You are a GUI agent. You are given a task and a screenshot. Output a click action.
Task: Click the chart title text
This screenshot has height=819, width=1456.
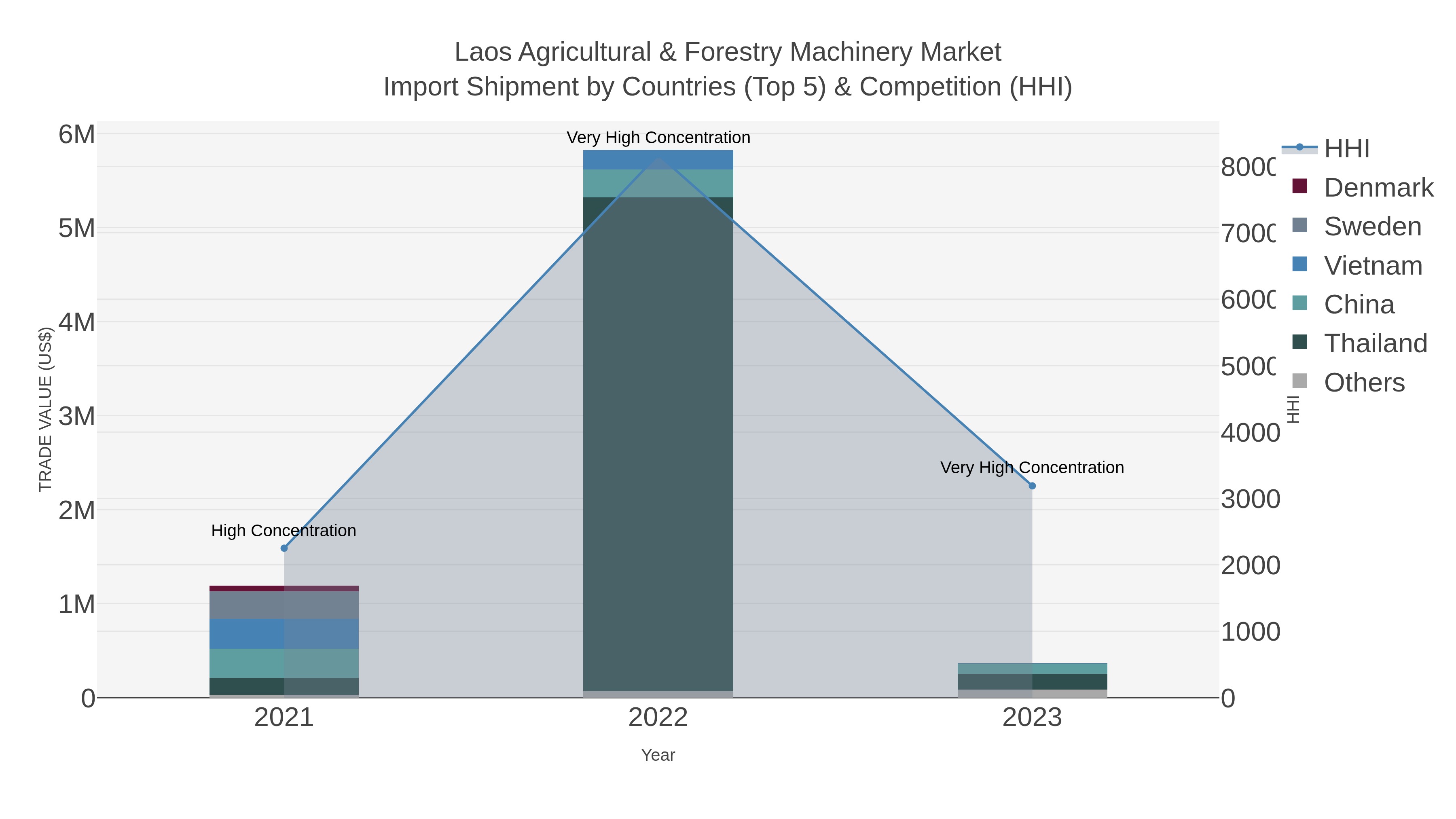(x=728, y=69)
